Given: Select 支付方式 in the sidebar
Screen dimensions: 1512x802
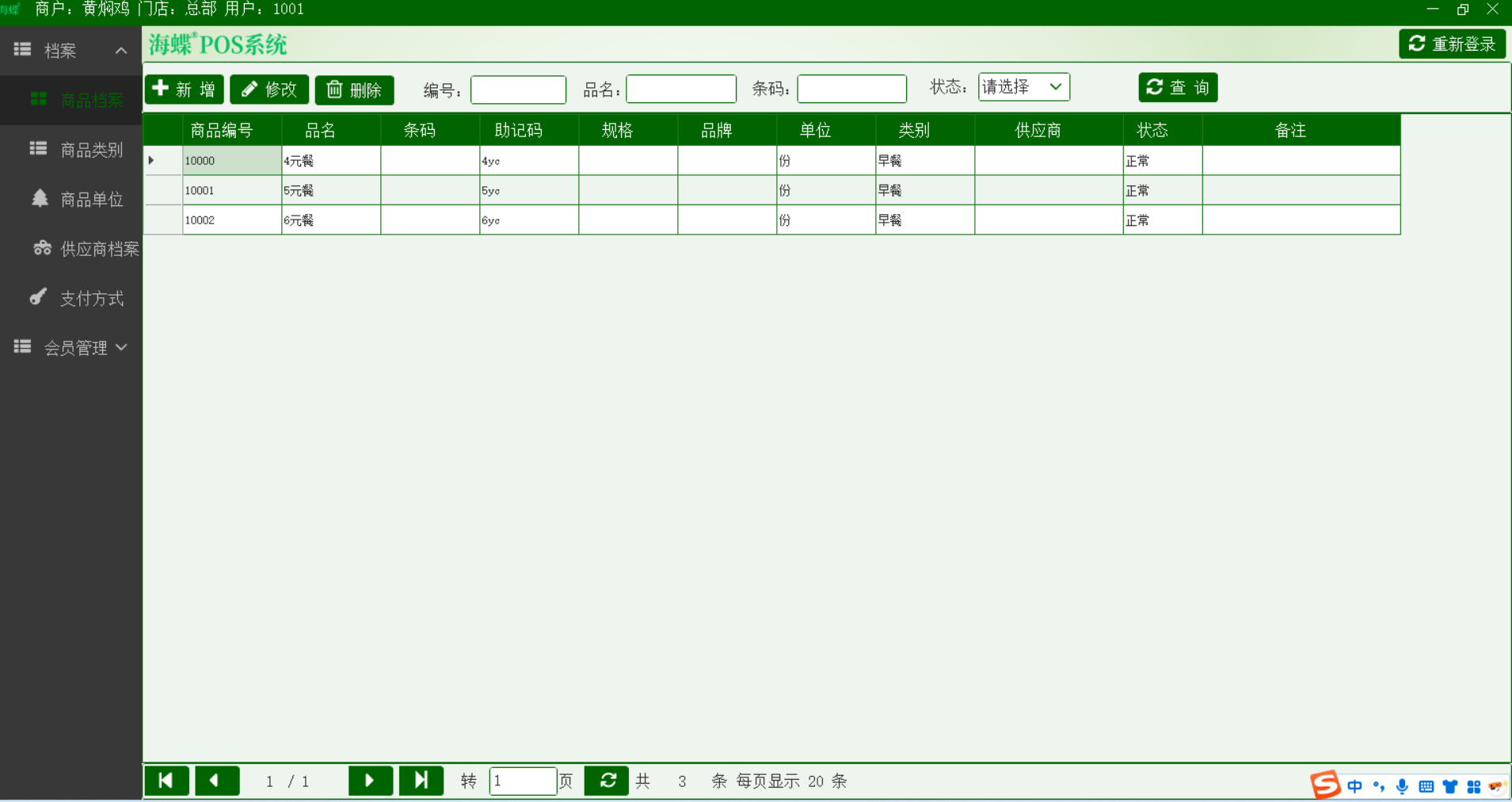Looking at the screenshot, I should (x=92, y=299).
